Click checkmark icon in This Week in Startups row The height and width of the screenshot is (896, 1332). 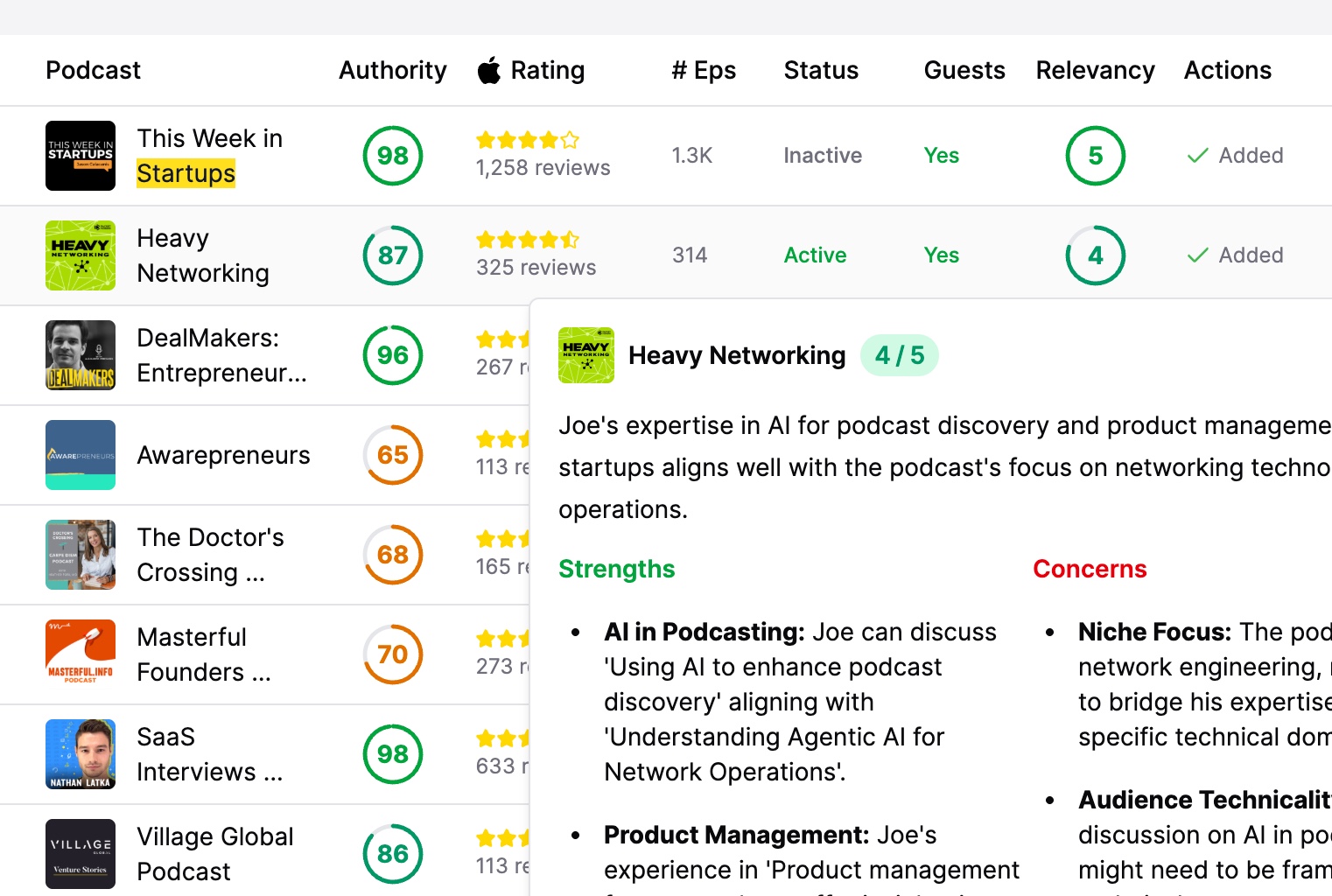tap(1198, 156)
